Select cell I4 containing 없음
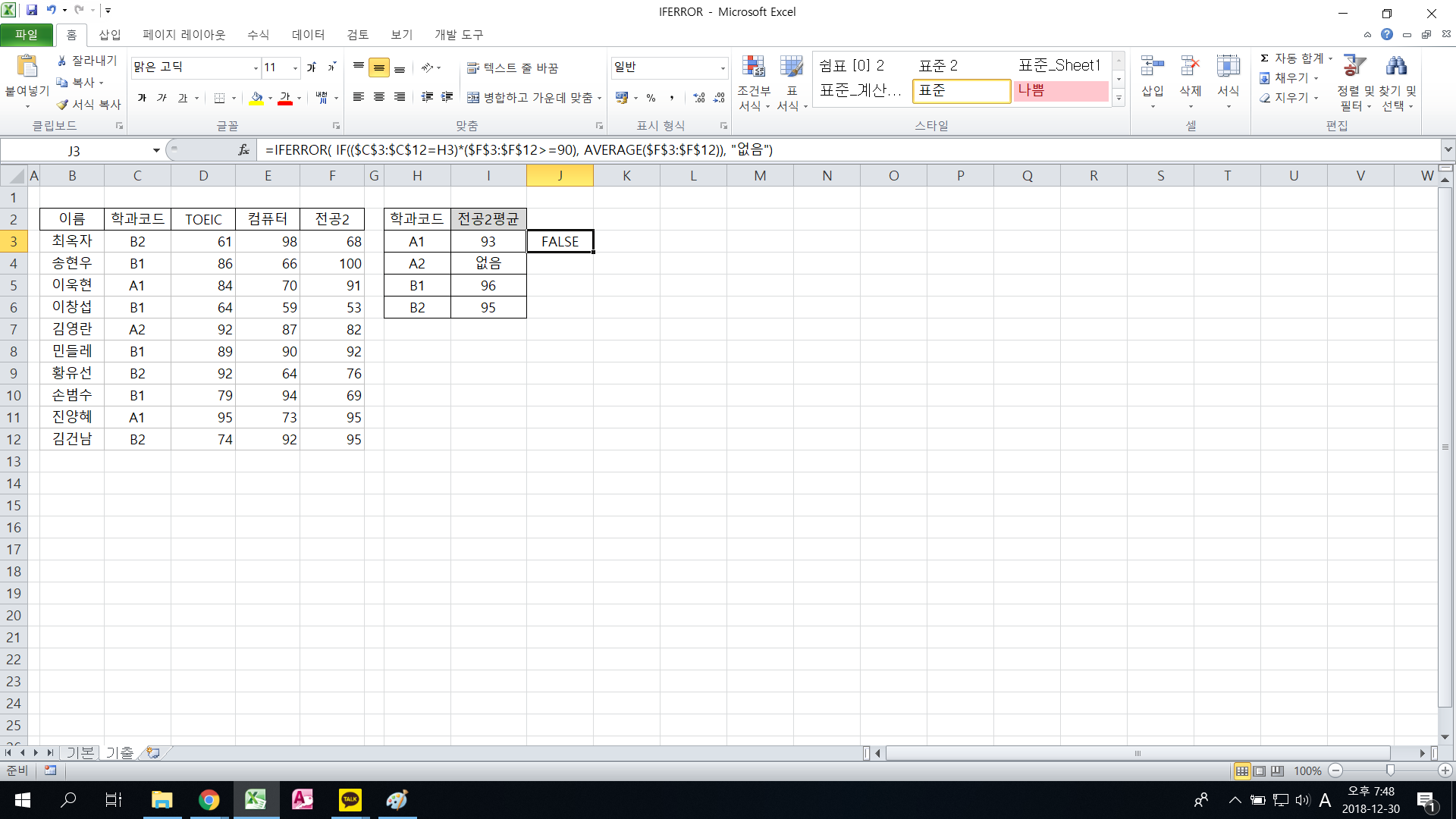Image resolution: width=1456 pixels, height=819 pixels. pos(488,263)
